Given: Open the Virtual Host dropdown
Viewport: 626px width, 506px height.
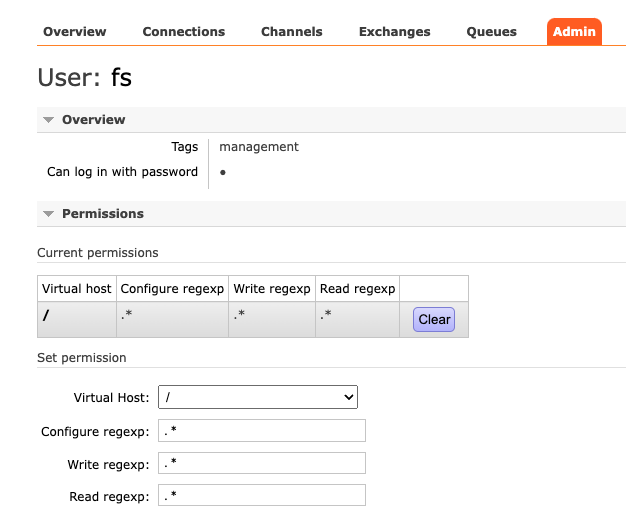Looking at the screenshot, I should coord(258,397).
